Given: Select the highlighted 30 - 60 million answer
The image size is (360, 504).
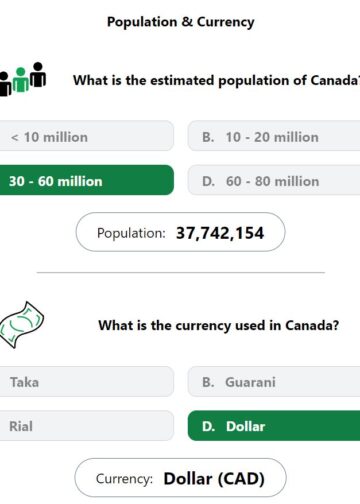Looking at the screenshot, I should click(x=87, y=180).
